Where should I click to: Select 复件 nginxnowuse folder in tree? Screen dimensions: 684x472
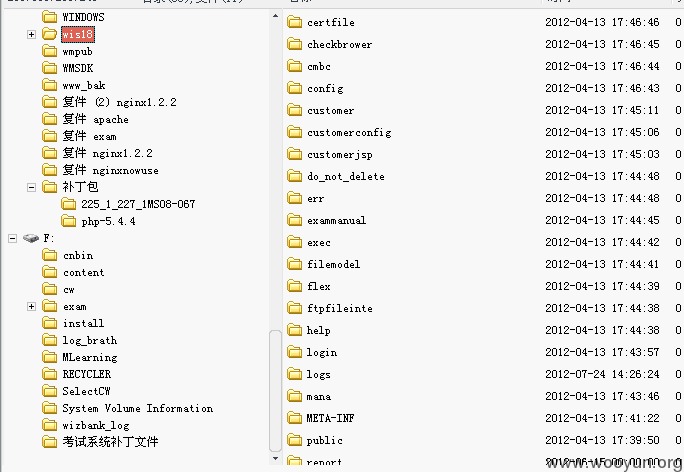(x=110, y=170)
